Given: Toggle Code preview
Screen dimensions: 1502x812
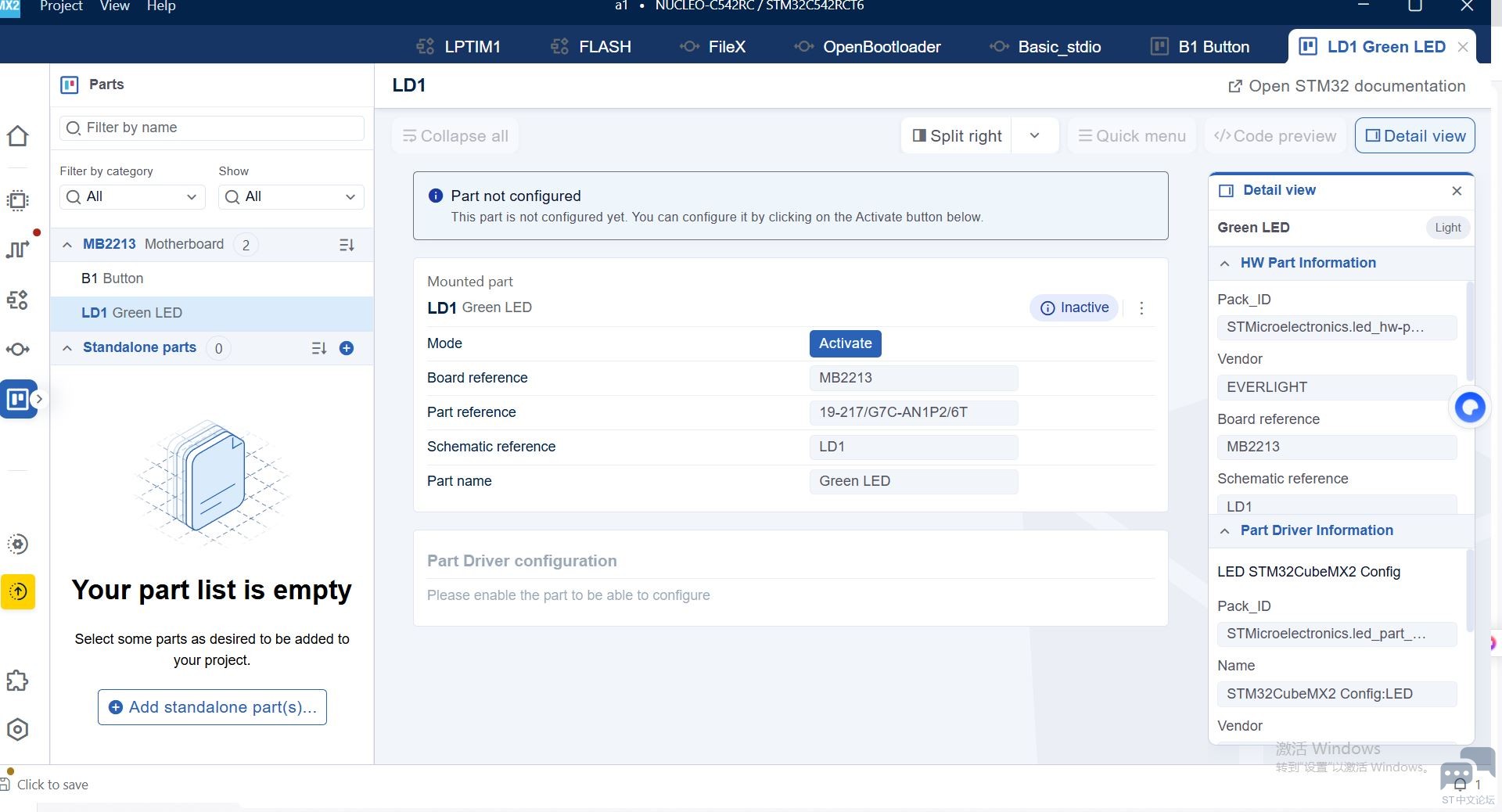Looking at the screenshot, I should tap(1275, 136).
